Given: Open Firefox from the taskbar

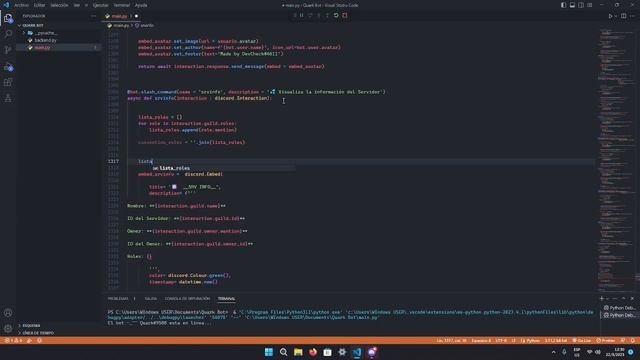Looking at the screenshot, I should (x=313, y=352).
